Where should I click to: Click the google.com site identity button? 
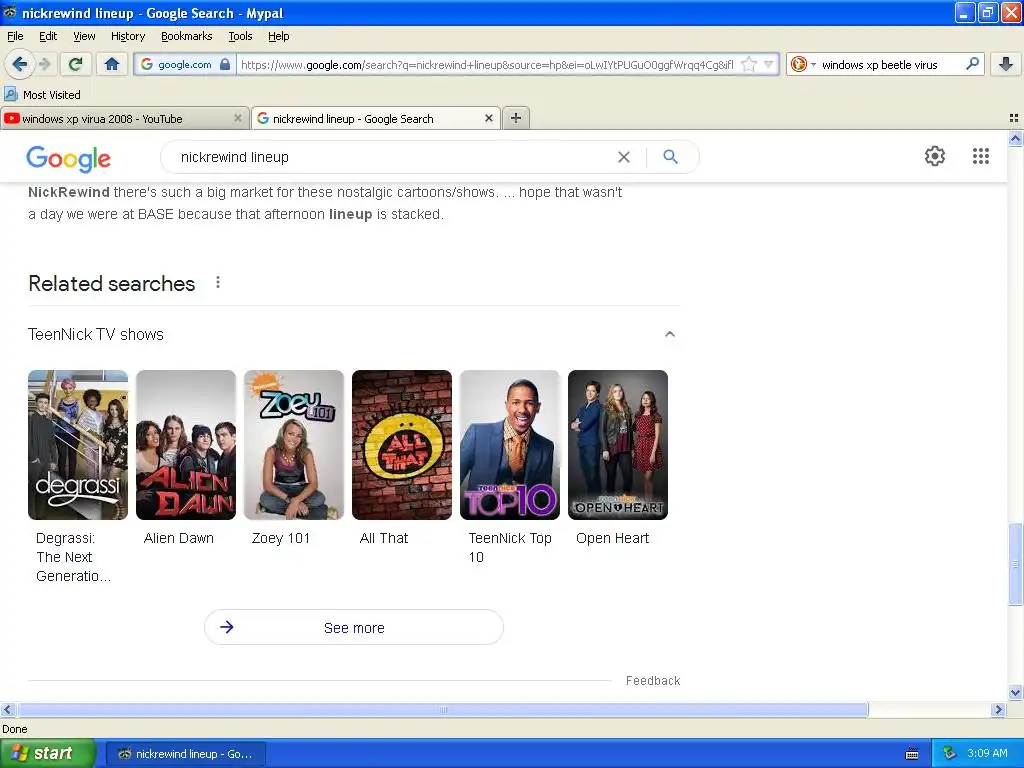coord(185,64)
